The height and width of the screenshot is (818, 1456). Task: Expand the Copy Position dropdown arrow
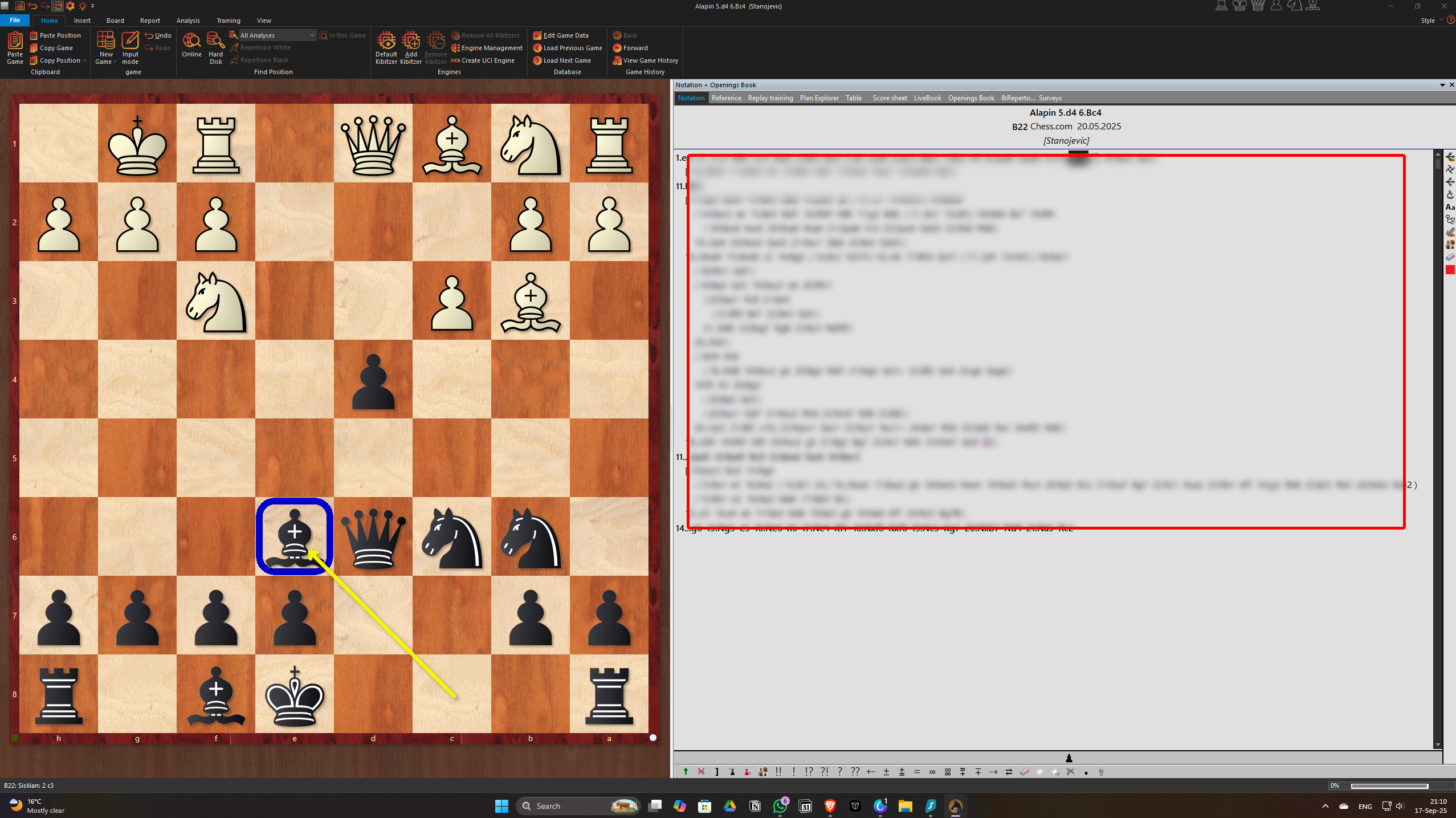(84, 60)
